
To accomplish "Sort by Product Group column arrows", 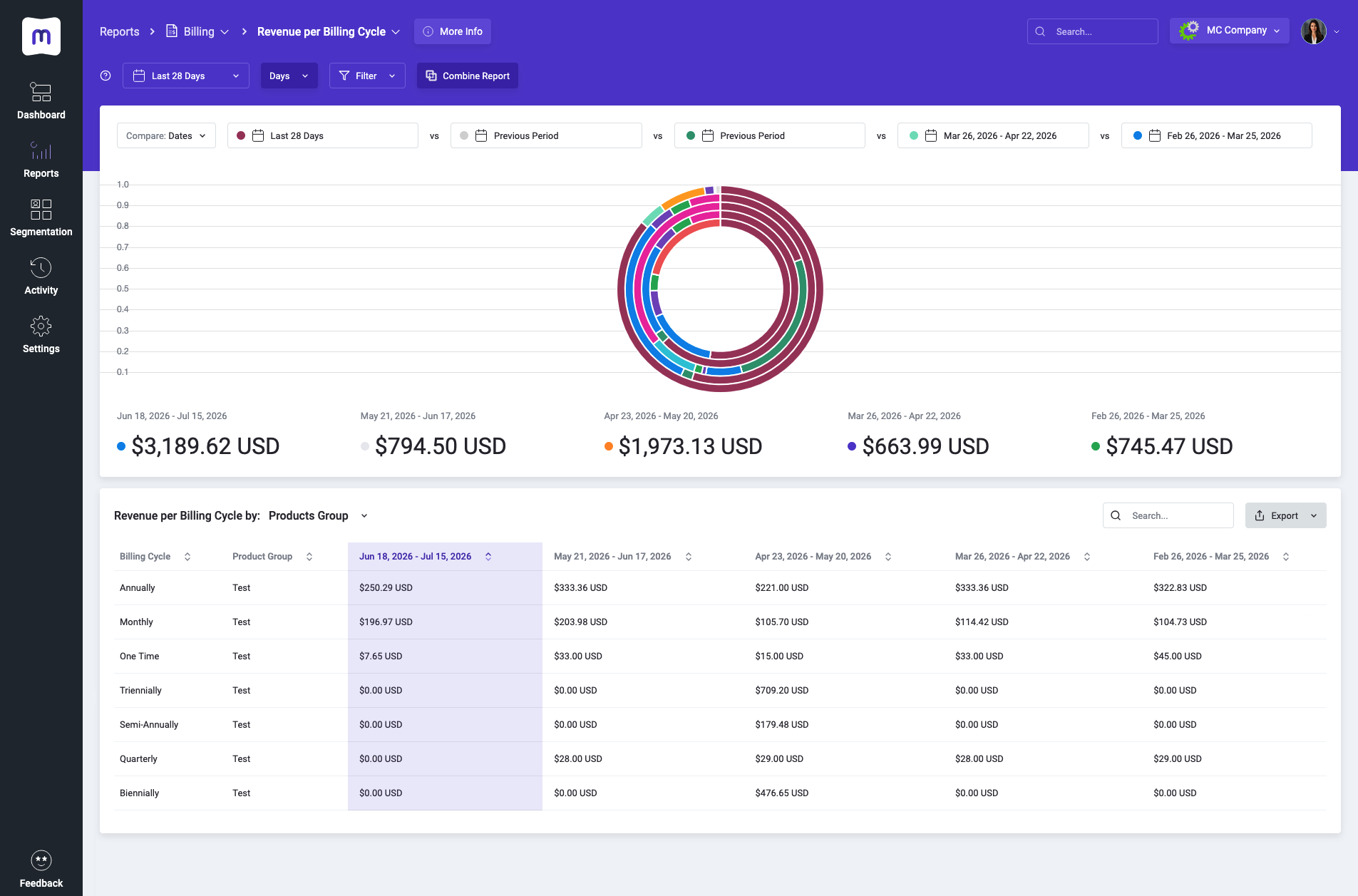I will pos(309,557).
